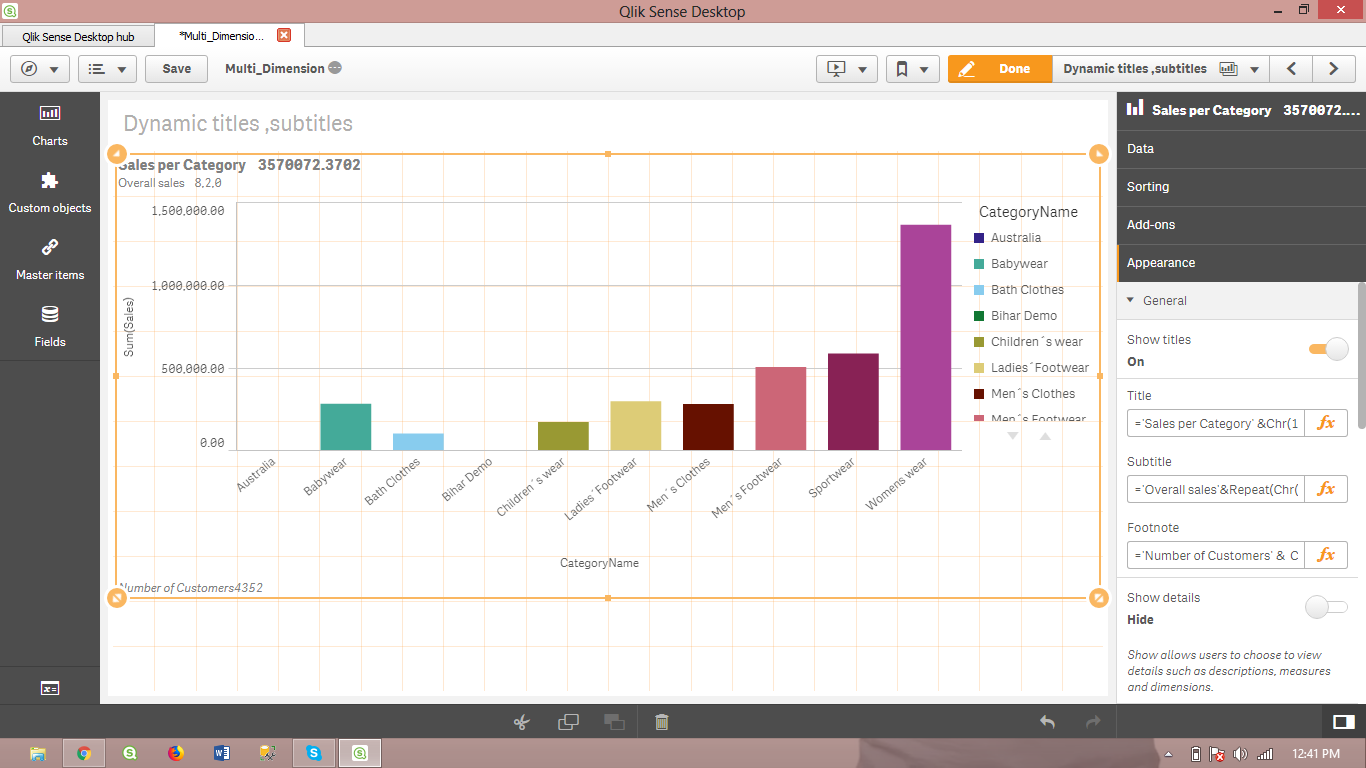The height and width of the screenshot is (768, 1366).
Task: Open expression editor for Title
Action: [1326, 423]
